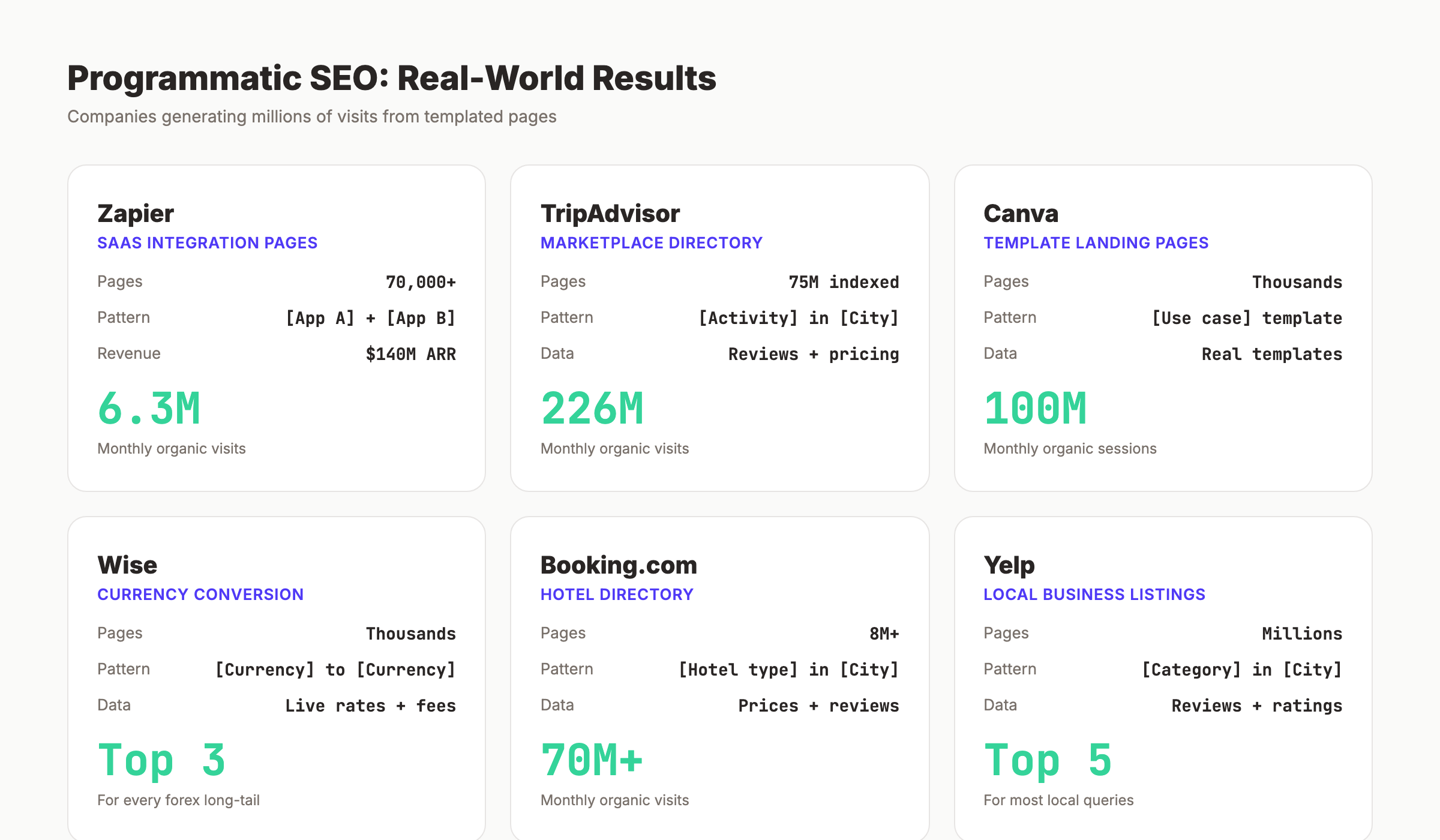The image size is (1440, 840).
Task: Select the TEMPLATE LANDING PAGES link
Action: [1096, 242]
